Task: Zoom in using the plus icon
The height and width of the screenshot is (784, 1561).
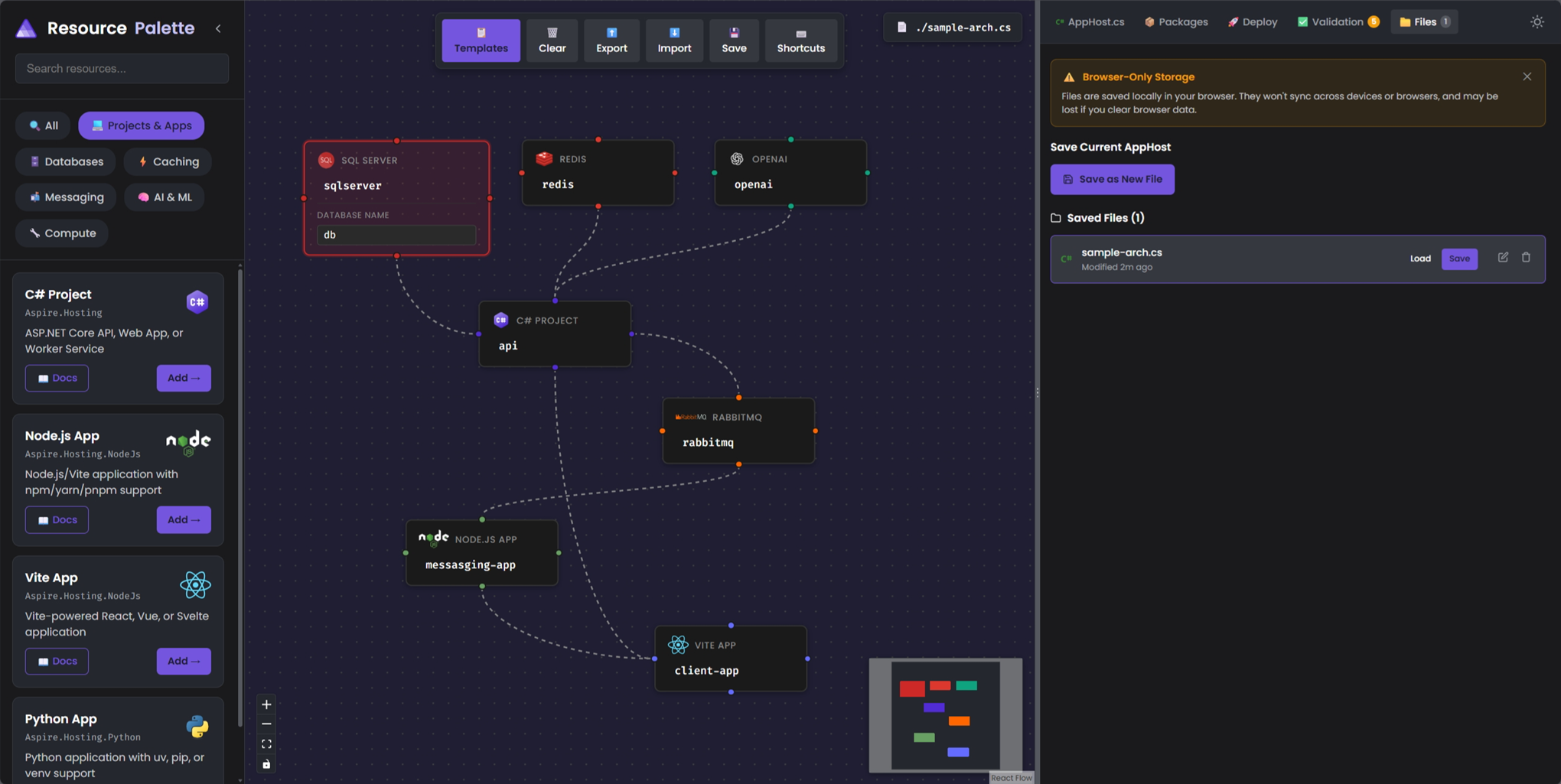Action: coord(266,704)
